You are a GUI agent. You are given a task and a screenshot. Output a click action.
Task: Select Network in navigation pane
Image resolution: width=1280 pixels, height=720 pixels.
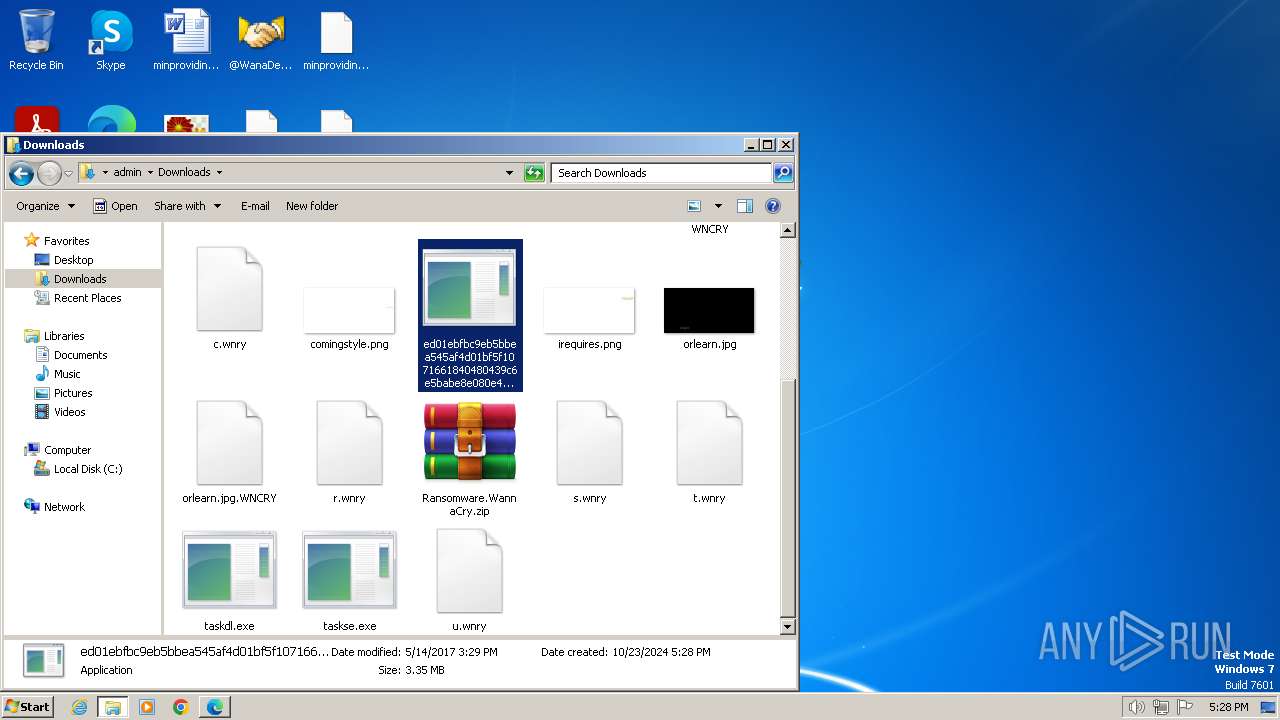55,507
